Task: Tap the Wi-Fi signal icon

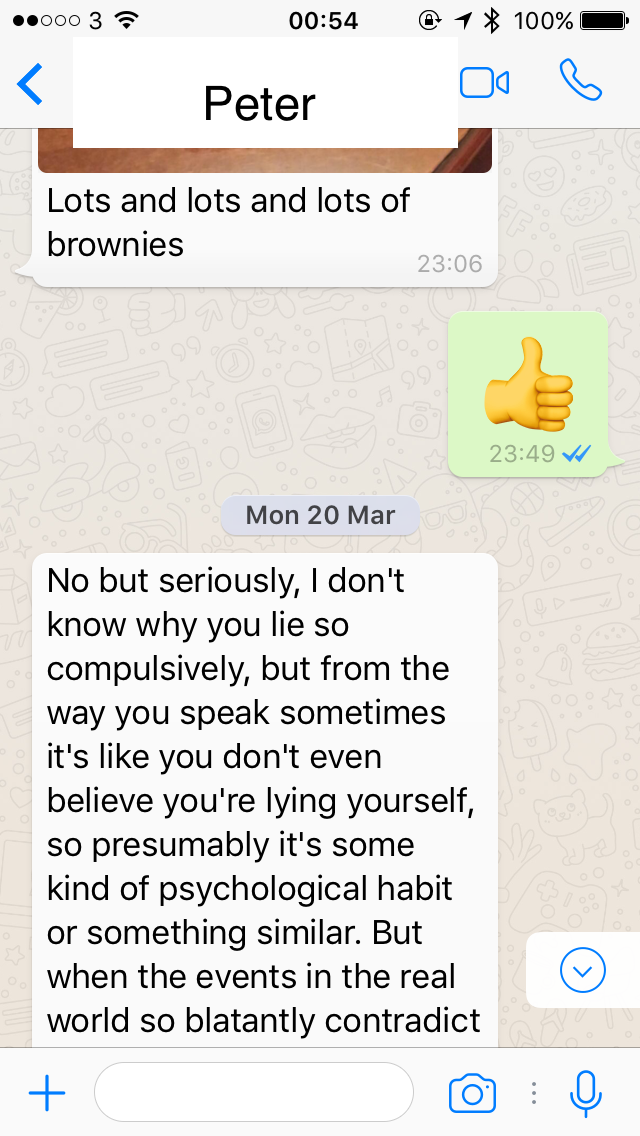Action: coord(126,20)
